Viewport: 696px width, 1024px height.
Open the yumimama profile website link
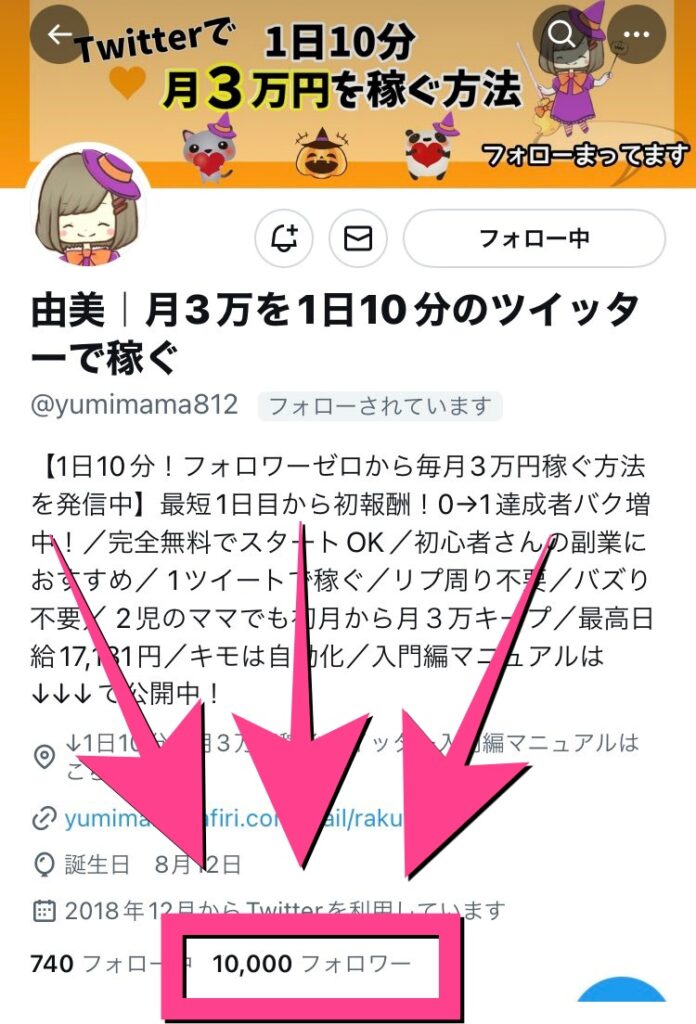[232, 818]
